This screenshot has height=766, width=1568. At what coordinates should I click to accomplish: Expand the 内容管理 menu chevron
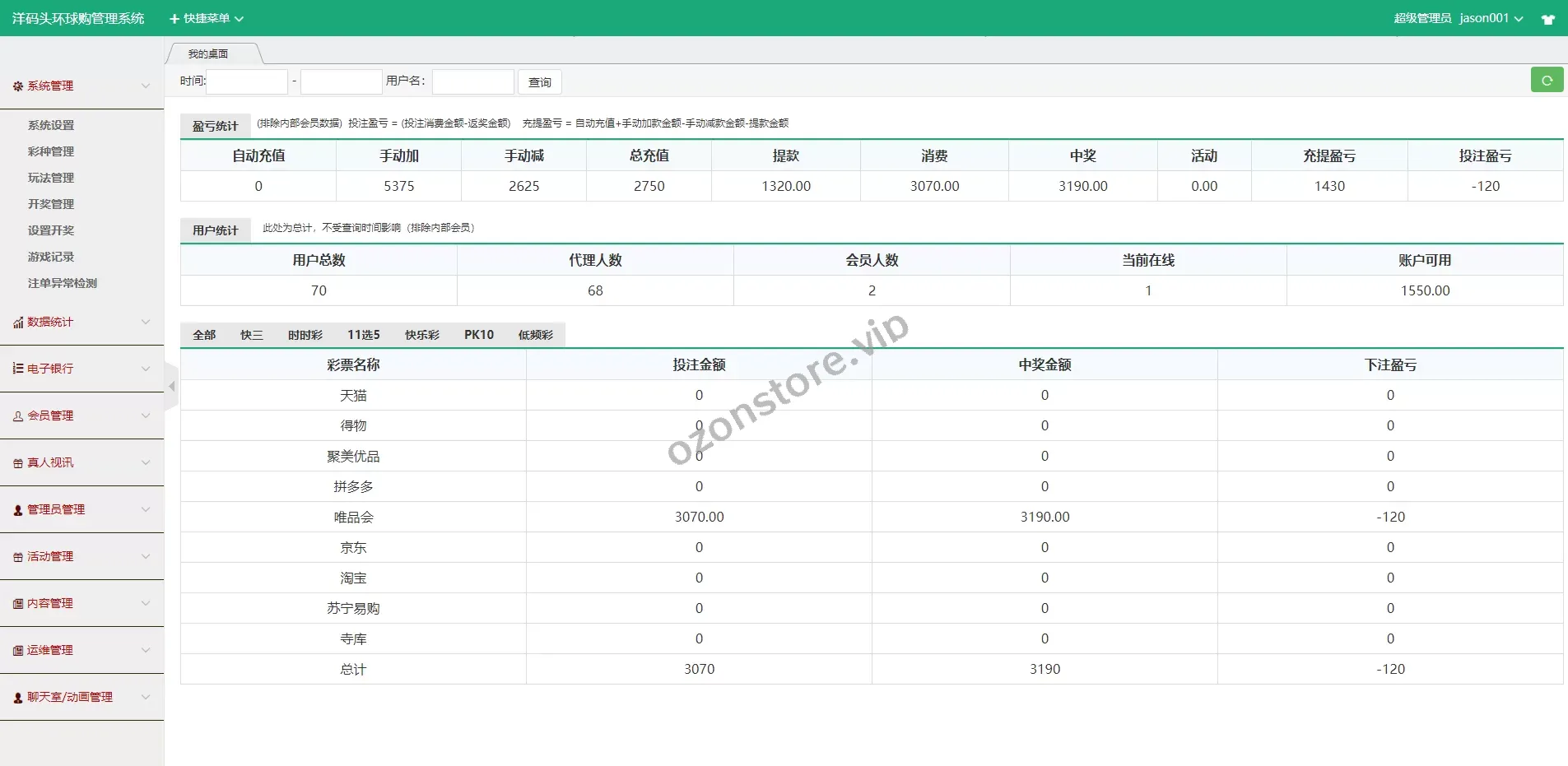click(146, 603)
